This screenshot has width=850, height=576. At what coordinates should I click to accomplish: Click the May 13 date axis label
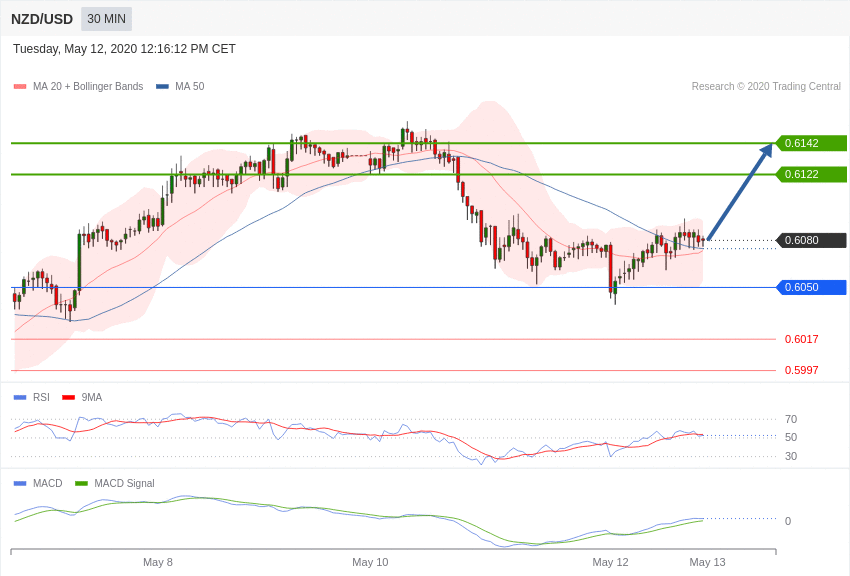(707, 562)
